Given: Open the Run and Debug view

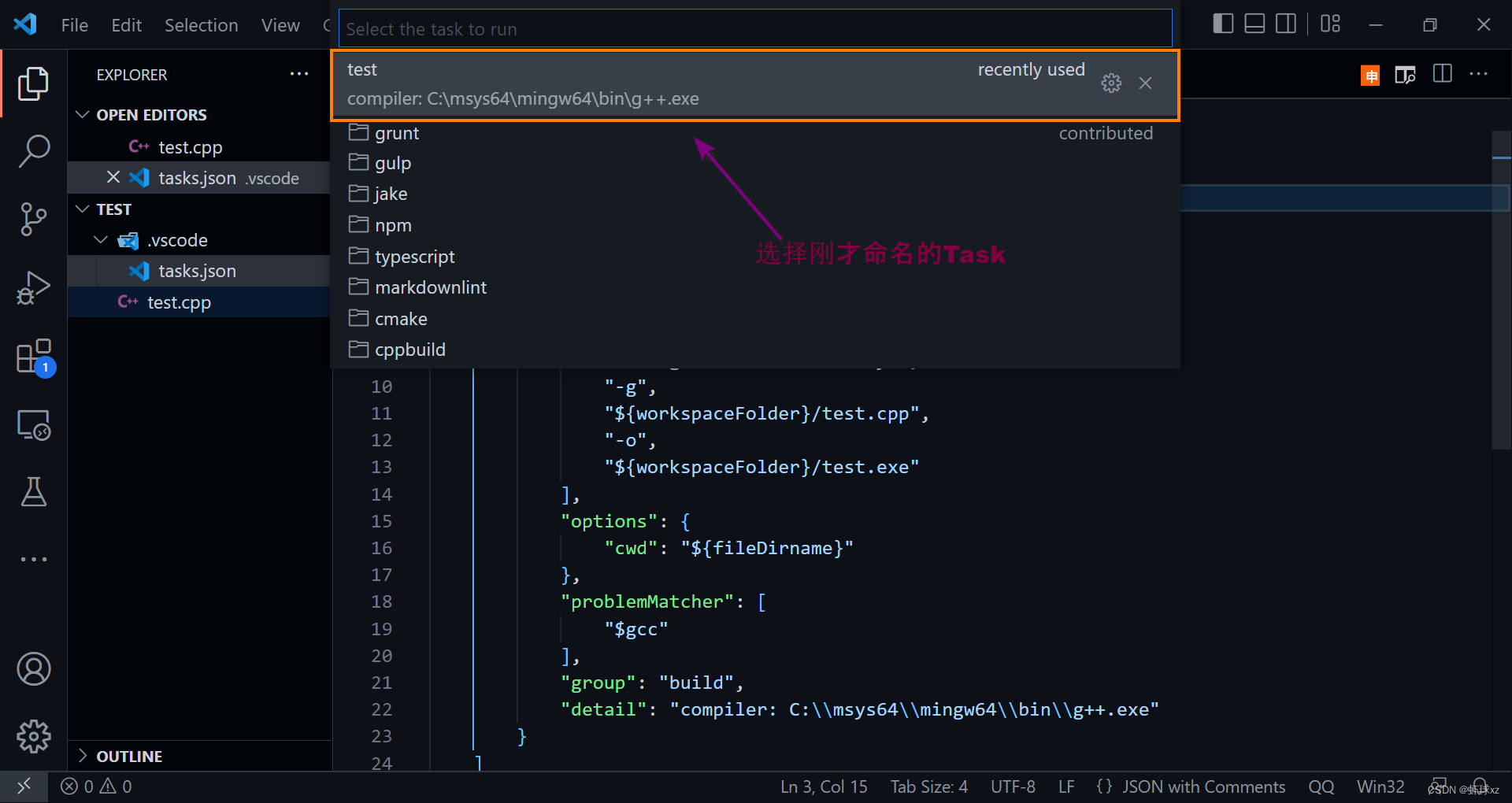Looking at the screenshot, I should (x=33, y=287).
